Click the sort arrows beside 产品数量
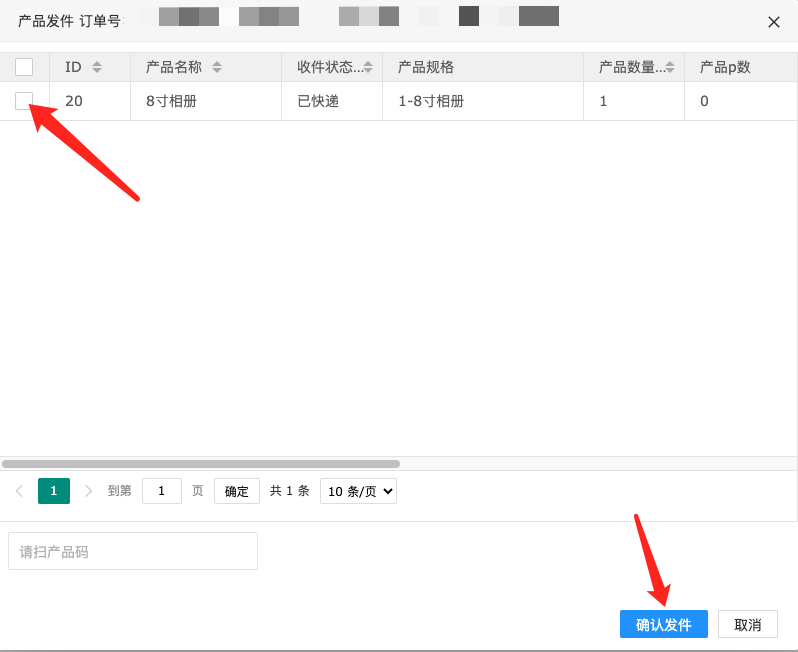This screenshot has width=798, height=652. point(670,67)
